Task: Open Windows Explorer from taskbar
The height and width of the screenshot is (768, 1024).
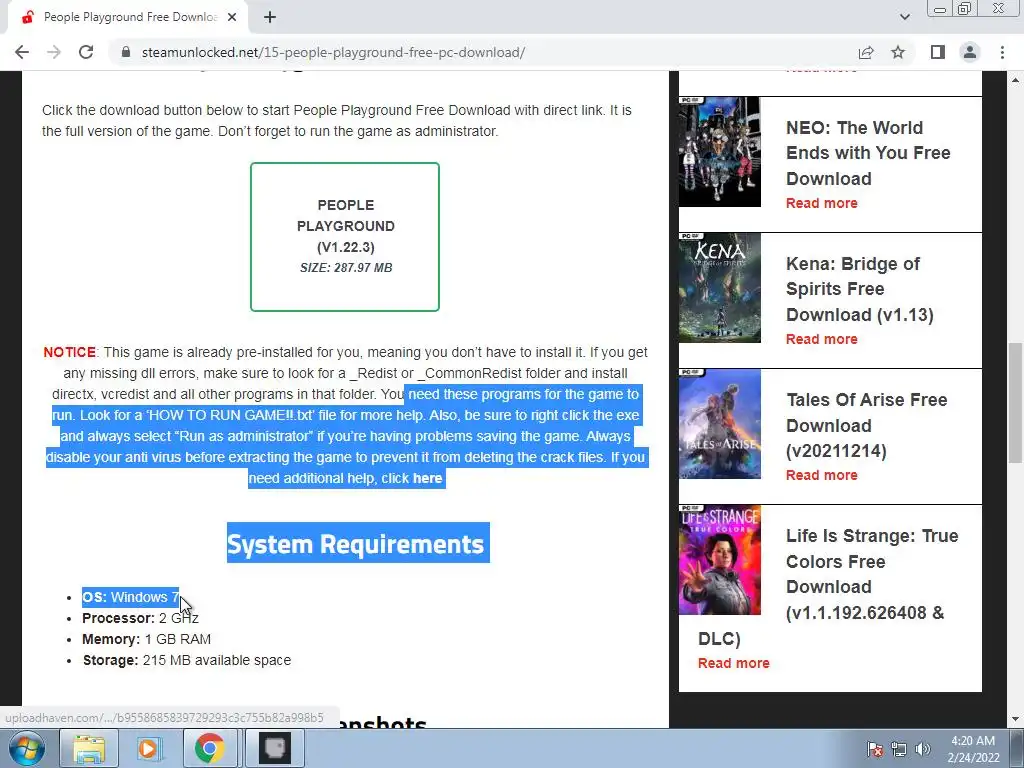Action: click(89, 748)
